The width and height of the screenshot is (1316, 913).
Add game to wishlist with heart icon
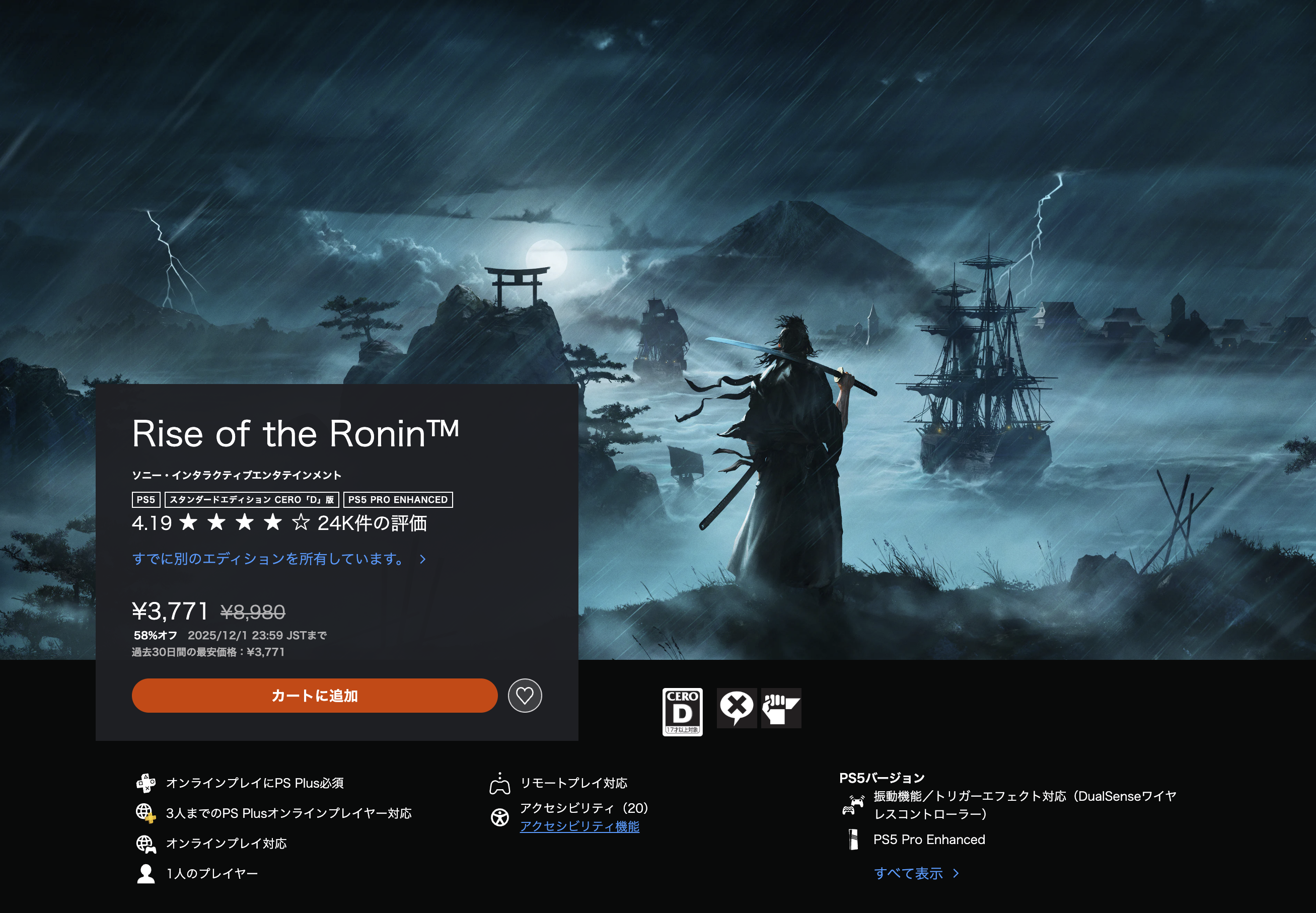525,696
